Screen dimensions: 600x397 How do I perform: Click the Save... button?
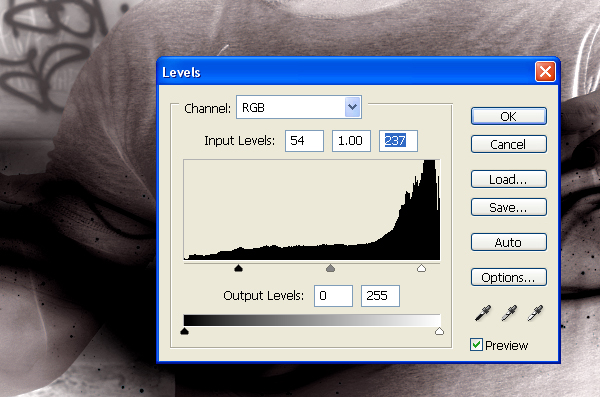pyautogui.click(x=509, y=207)
